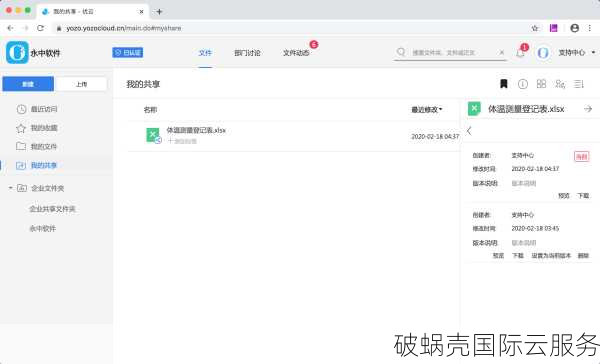Preview the 03:45 version
Viewport: 600px width, 364px height.
[498, 256]
